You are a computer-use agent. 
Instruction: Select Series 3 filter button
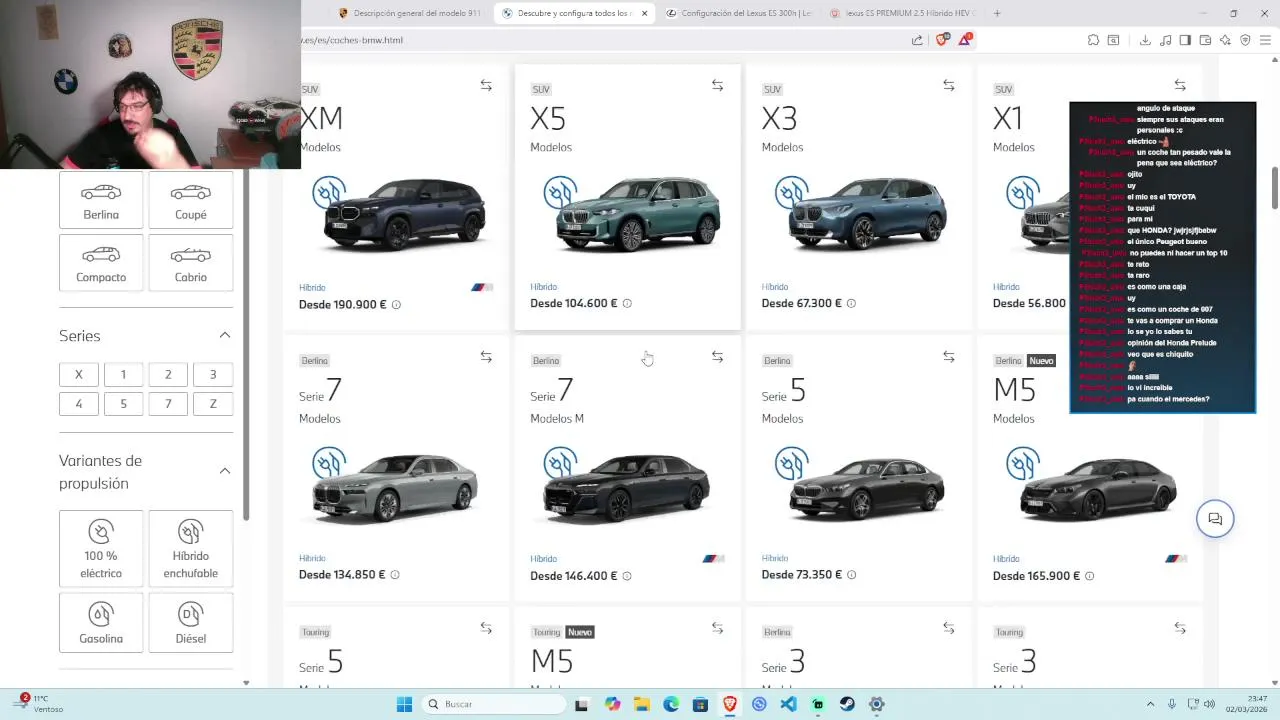point(212,374)
